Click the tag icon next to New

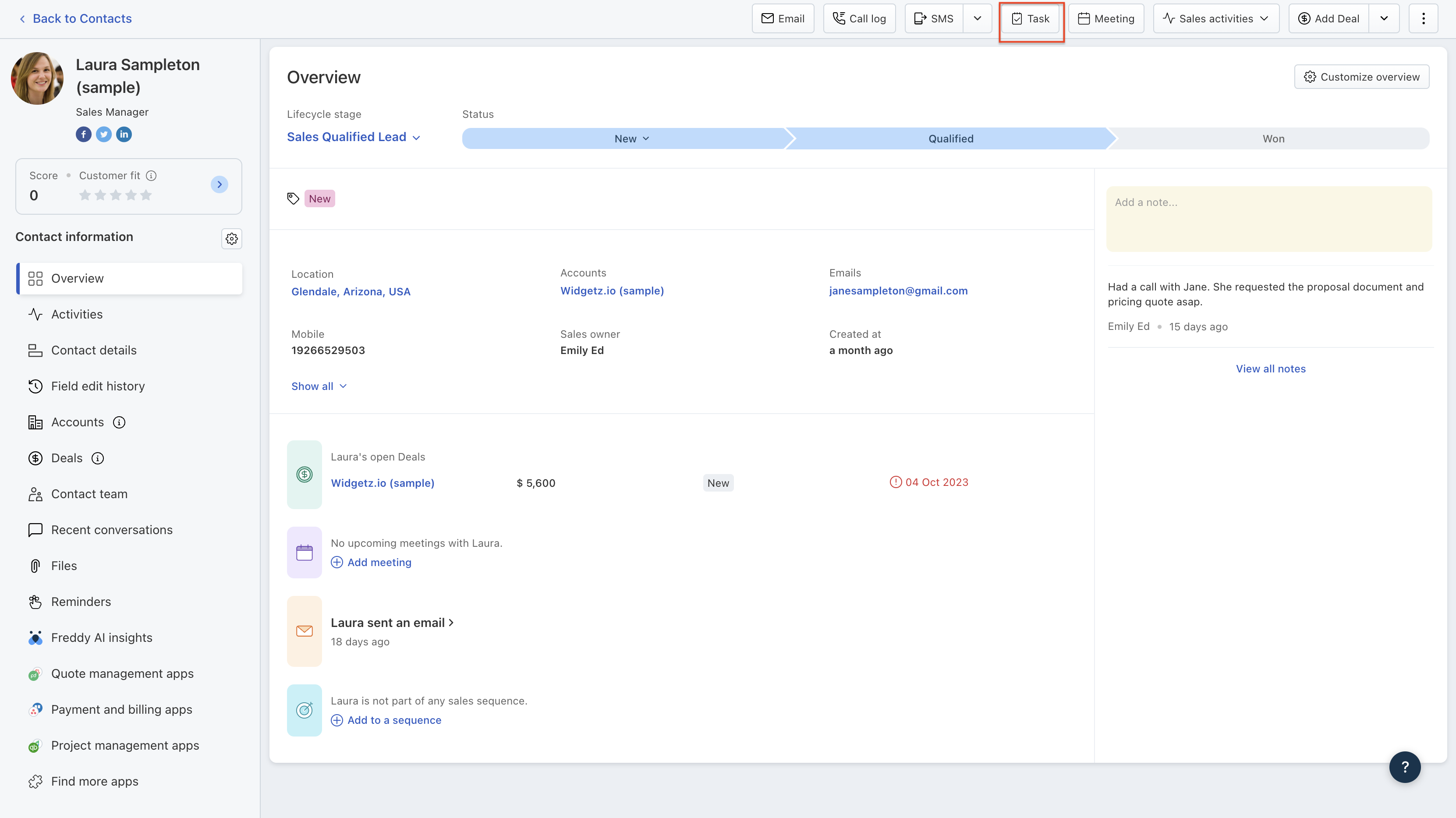293,198
